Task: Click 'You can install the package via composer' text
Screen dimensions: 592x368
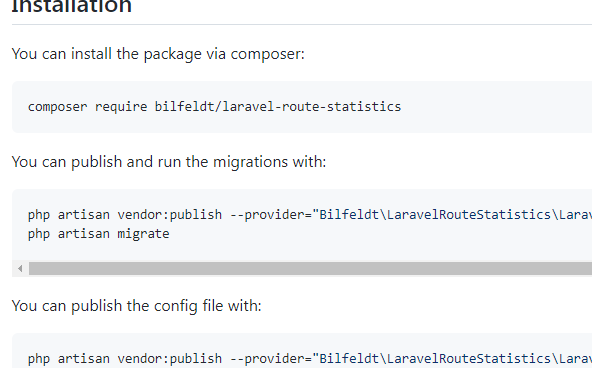Action: (x=158, y=54)
